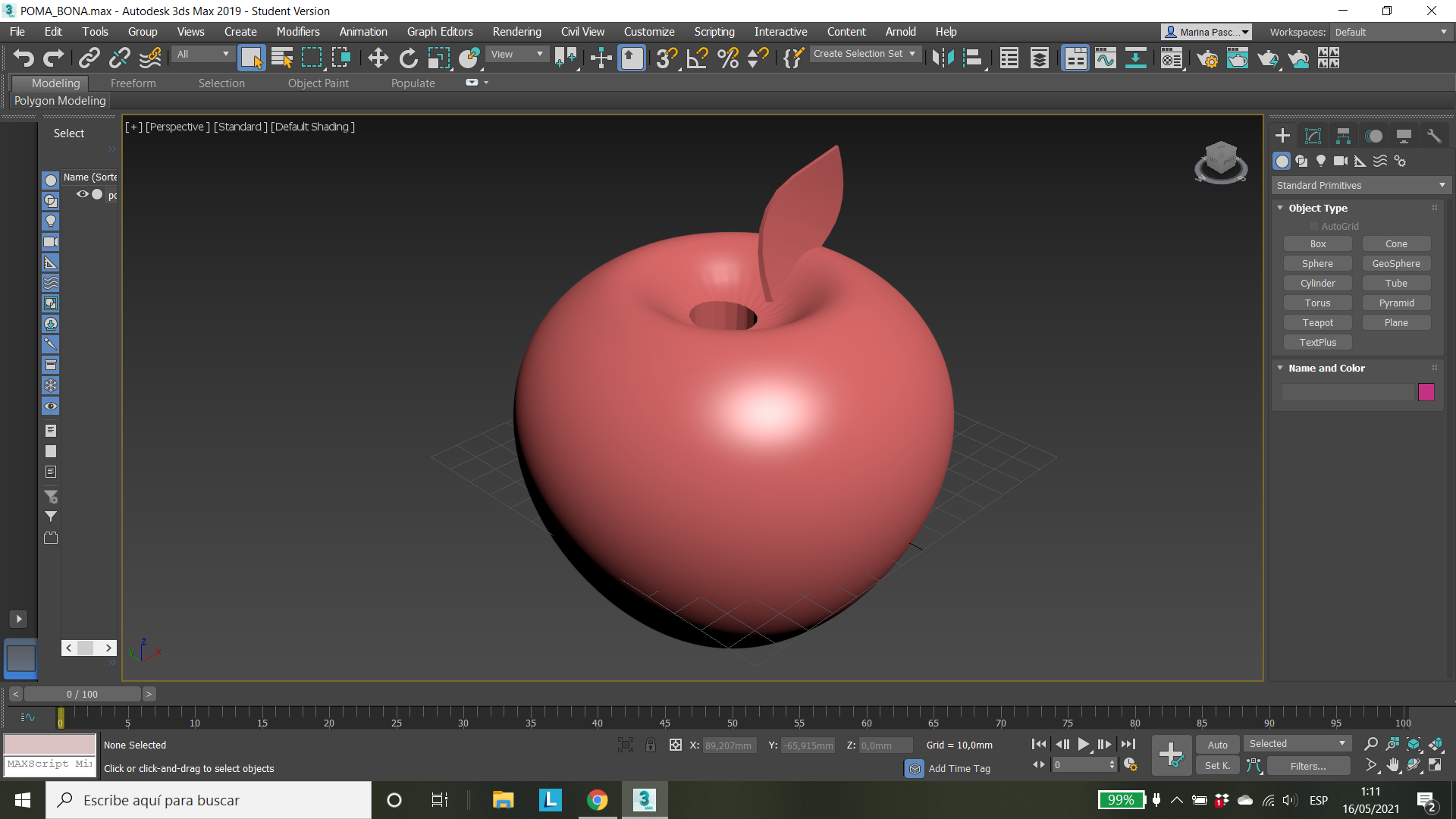The image size is (1456, 819).
Task: Click the Undo arrow icon
Action: [x=24, y=58]
